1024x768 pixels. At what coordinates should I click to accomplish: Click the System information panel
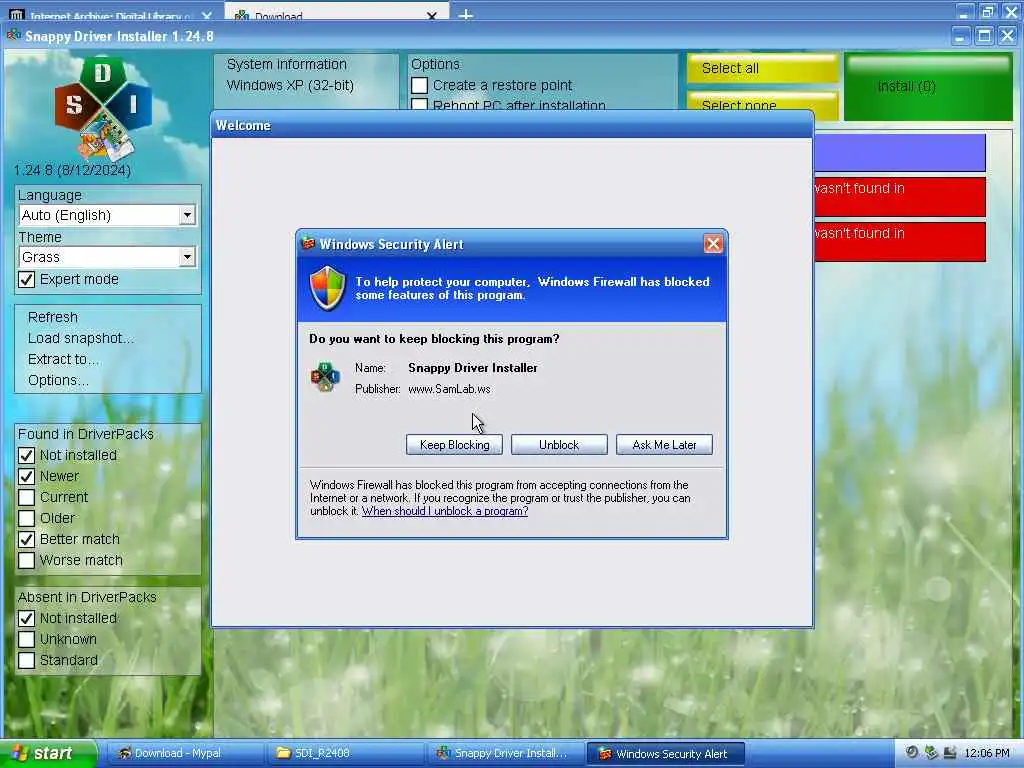tap(306, 81)
